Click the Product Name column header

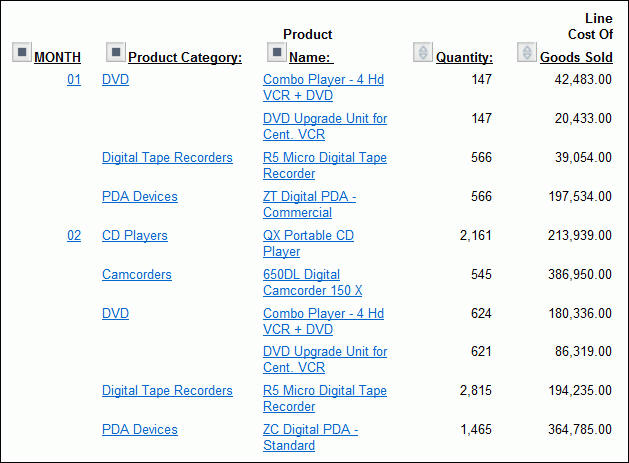(310, 58)
